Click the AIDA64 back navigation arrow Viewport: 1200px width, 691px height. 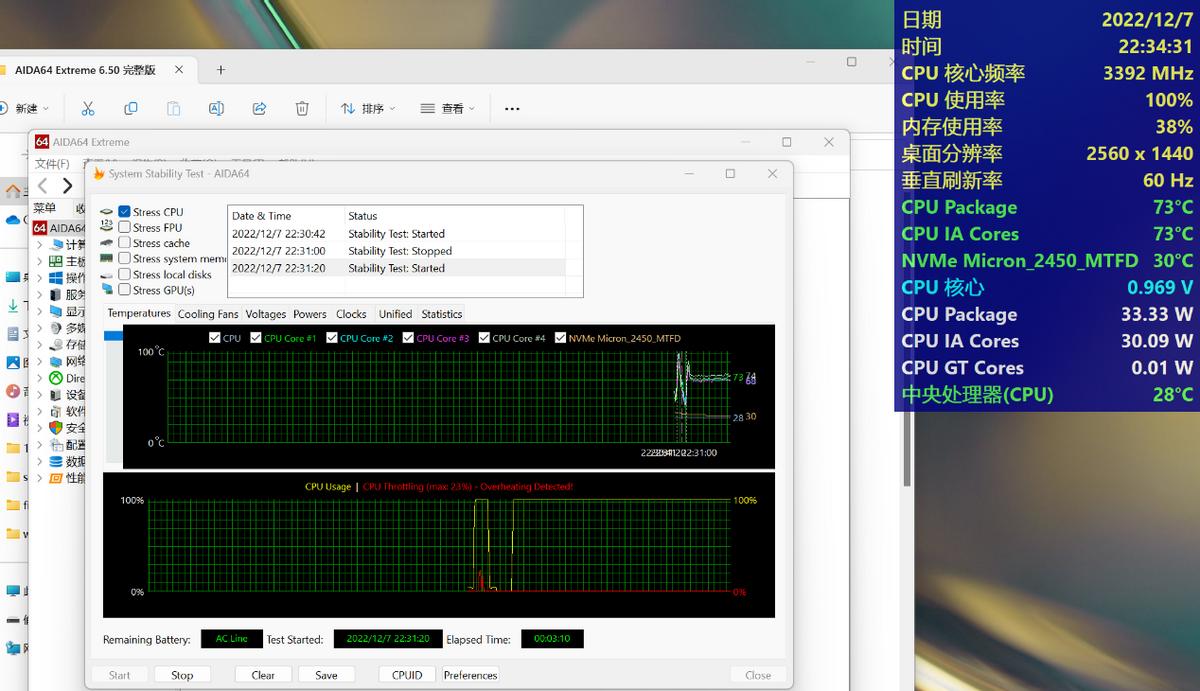click(43, 186)
